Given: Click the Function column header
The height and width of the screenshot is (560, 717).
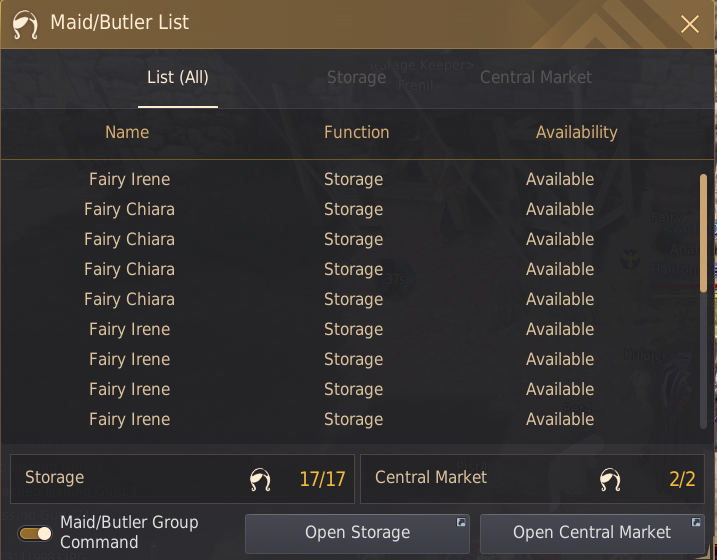Looking at the screenshot, I should pos(357,132).
